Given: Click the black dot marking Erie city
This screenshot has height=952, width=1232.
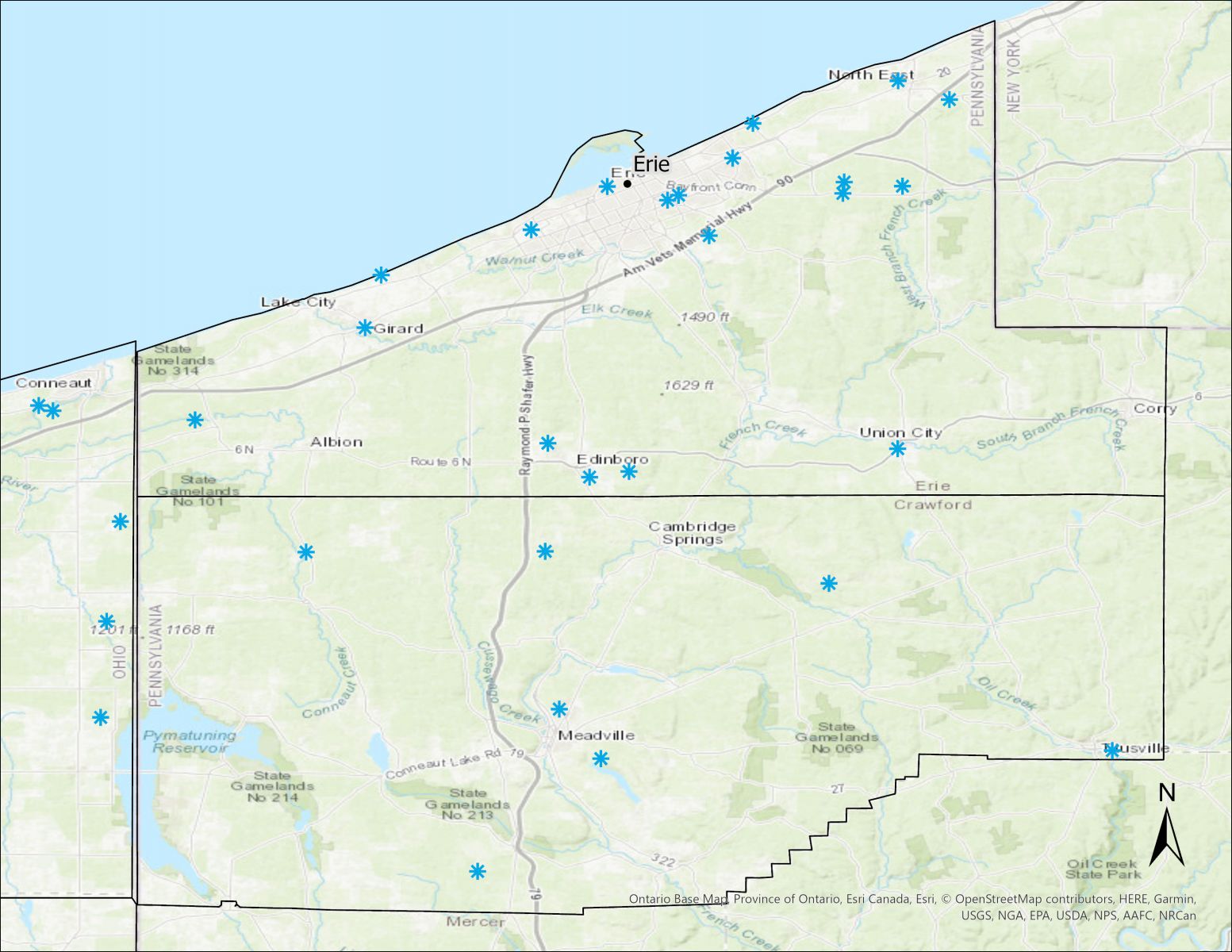Looking at the screenshot, I should pos(627,183).
